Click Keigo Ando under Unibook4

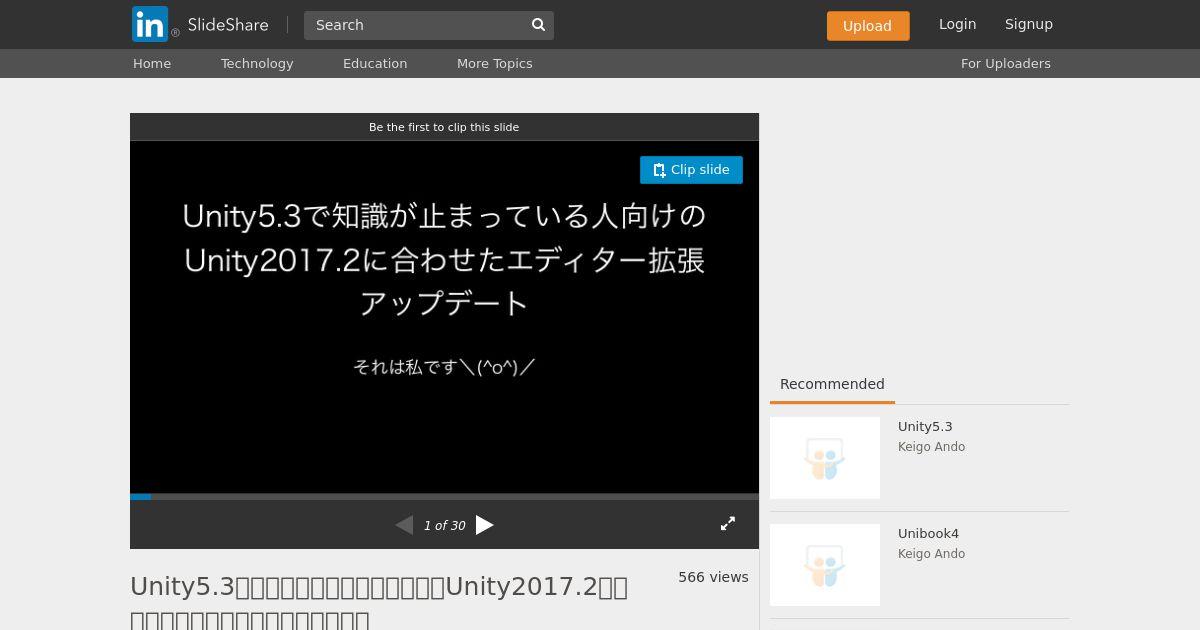pos(931,554)
